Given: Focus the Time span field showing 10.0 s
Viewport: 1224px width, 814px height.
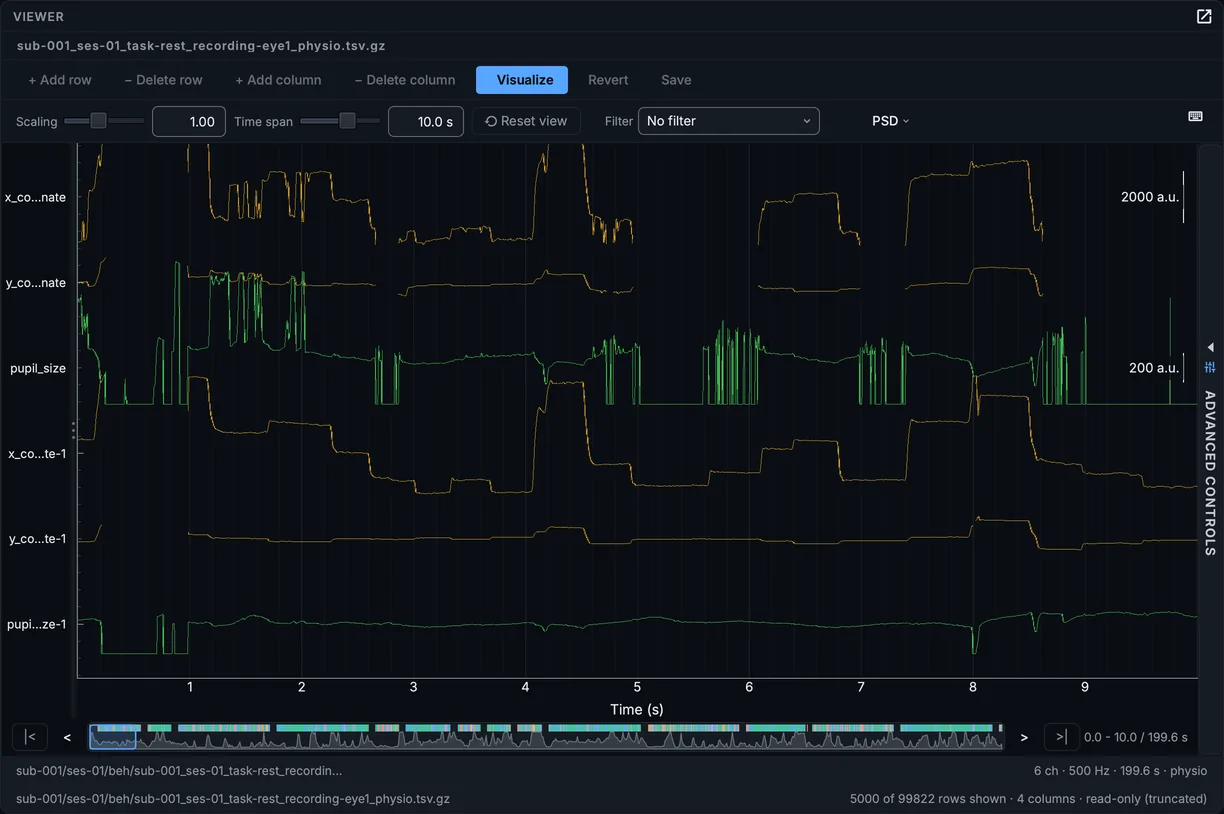Looking at the screenshot, I should (425, 121).
